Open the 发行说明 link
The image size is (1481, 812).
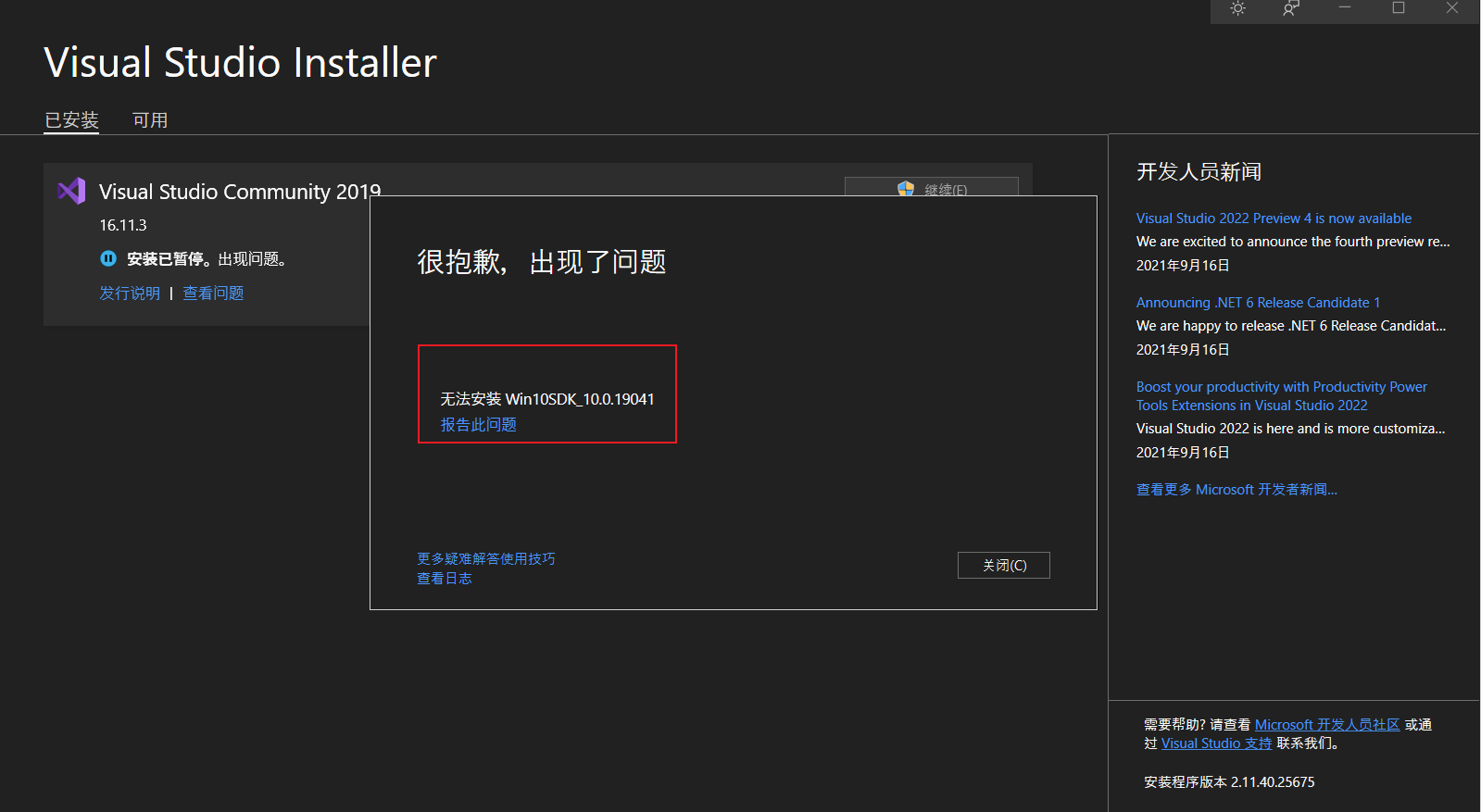point(130,293)
